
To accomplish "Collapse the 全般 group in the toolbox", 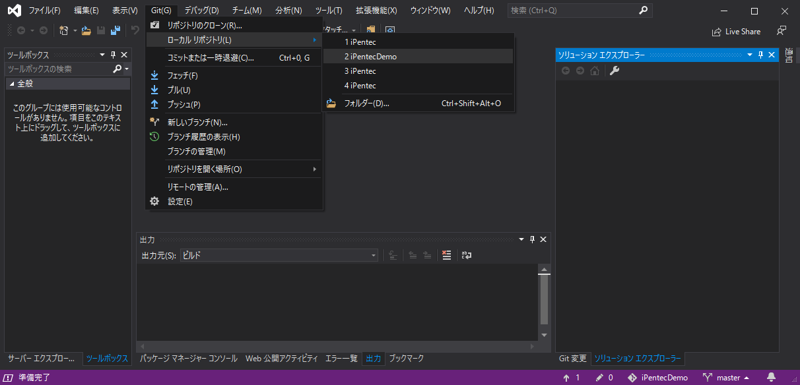I will 11,84.
